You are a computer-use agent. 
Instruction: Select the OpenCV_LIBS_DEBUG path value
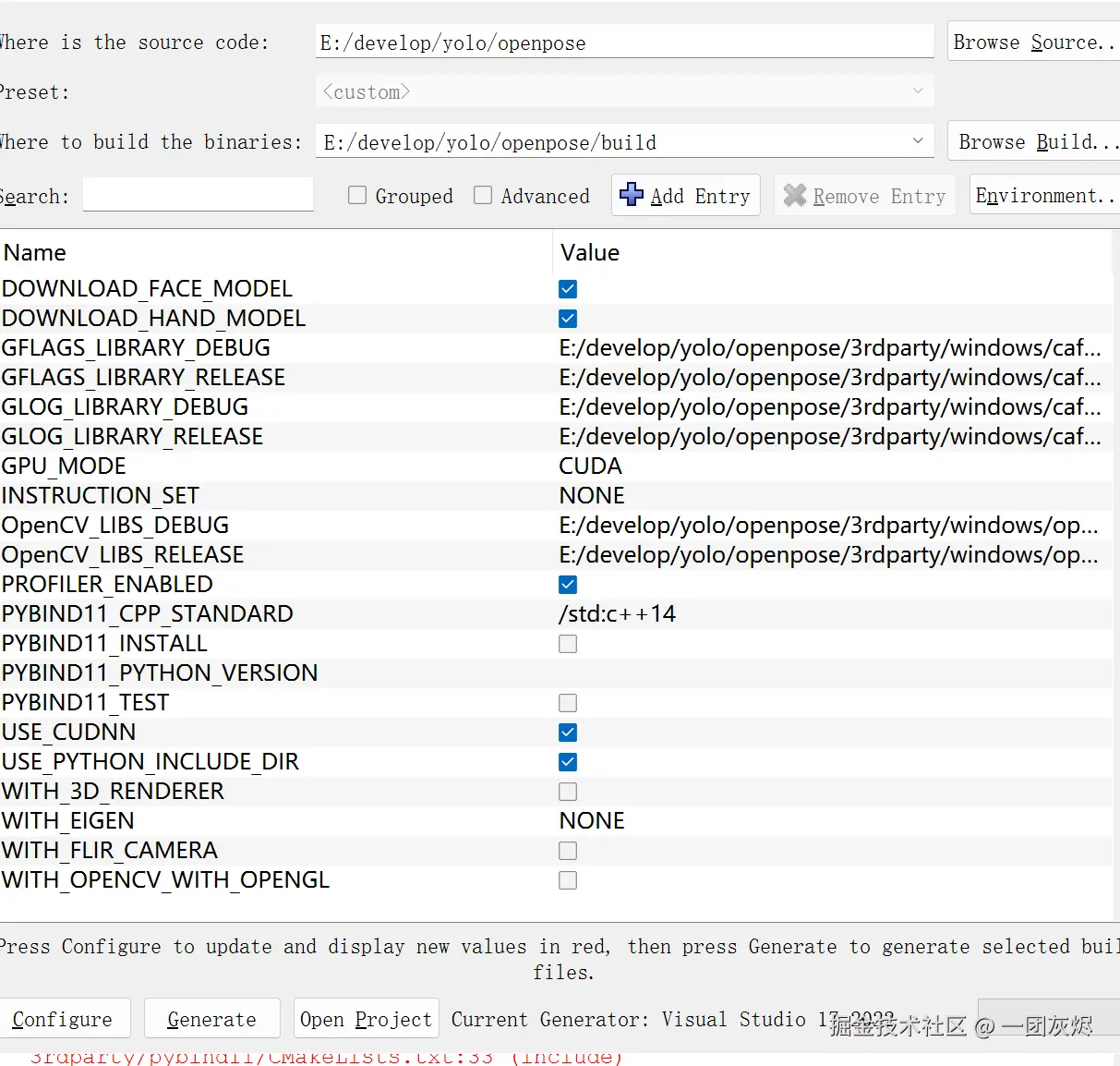[x=829, y=526]
